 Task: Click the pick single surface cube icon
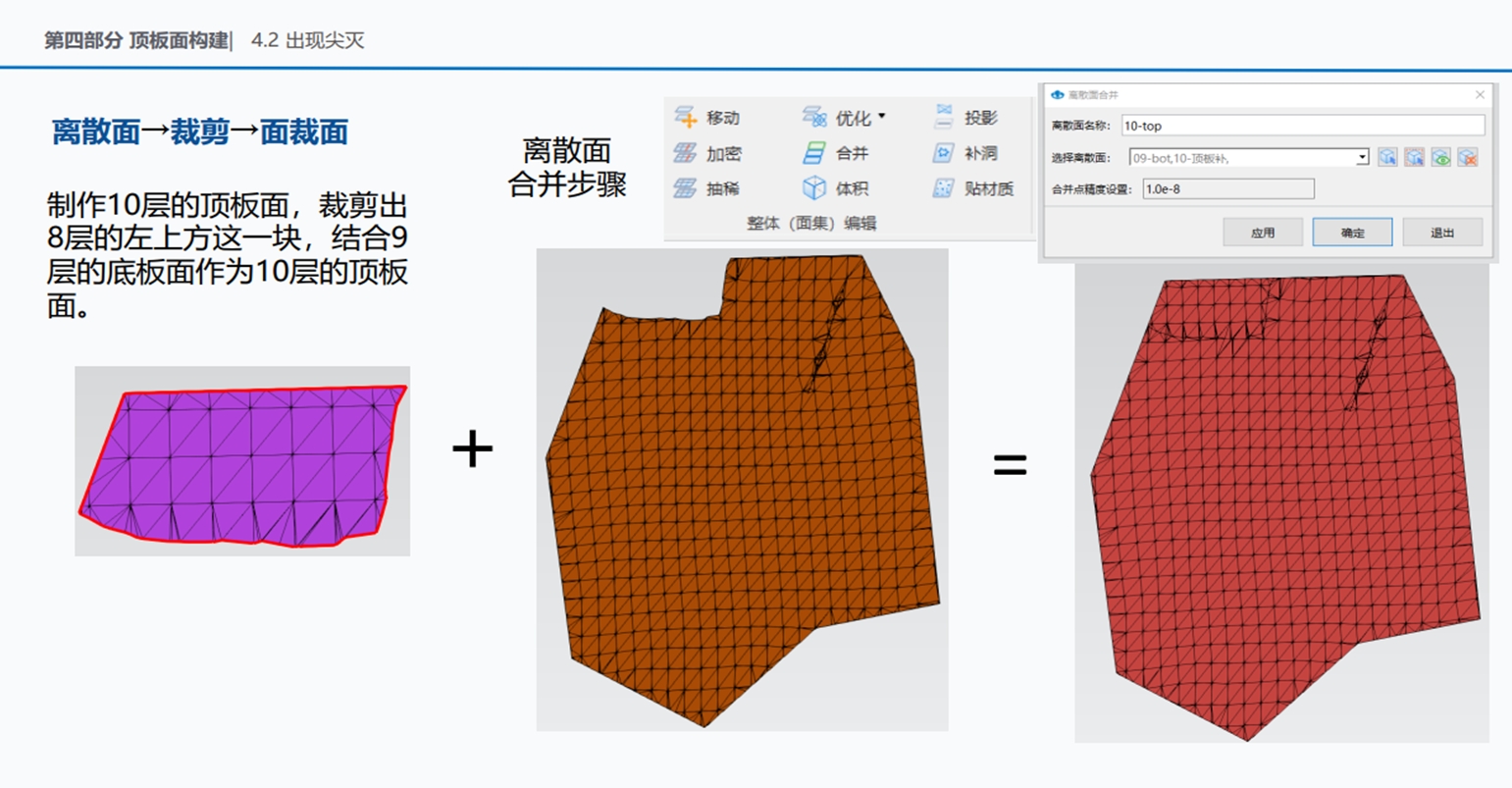(1387, 158)
